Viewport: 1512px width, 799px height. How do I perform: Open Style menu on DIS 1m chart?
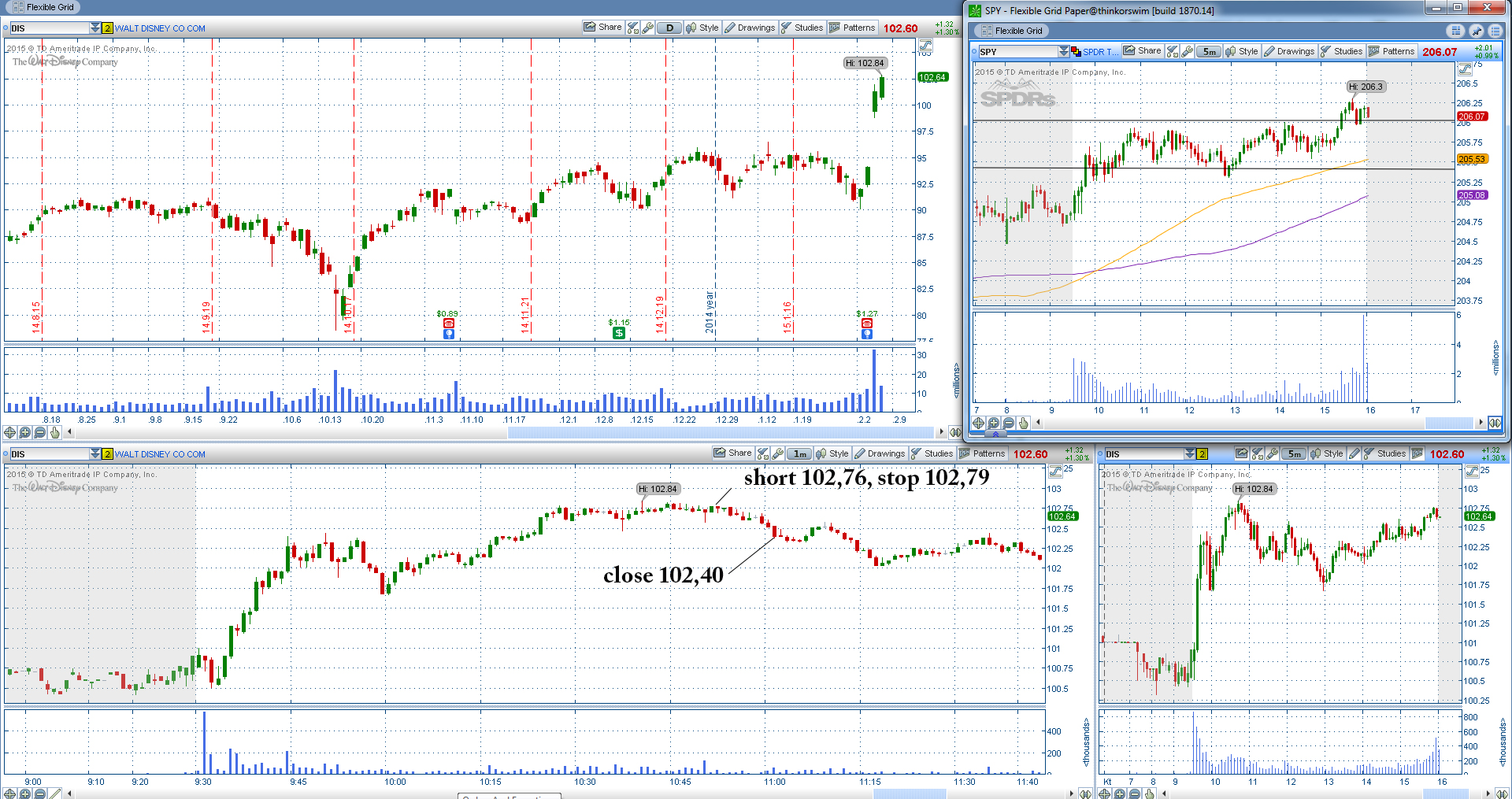tap(832, 453)
